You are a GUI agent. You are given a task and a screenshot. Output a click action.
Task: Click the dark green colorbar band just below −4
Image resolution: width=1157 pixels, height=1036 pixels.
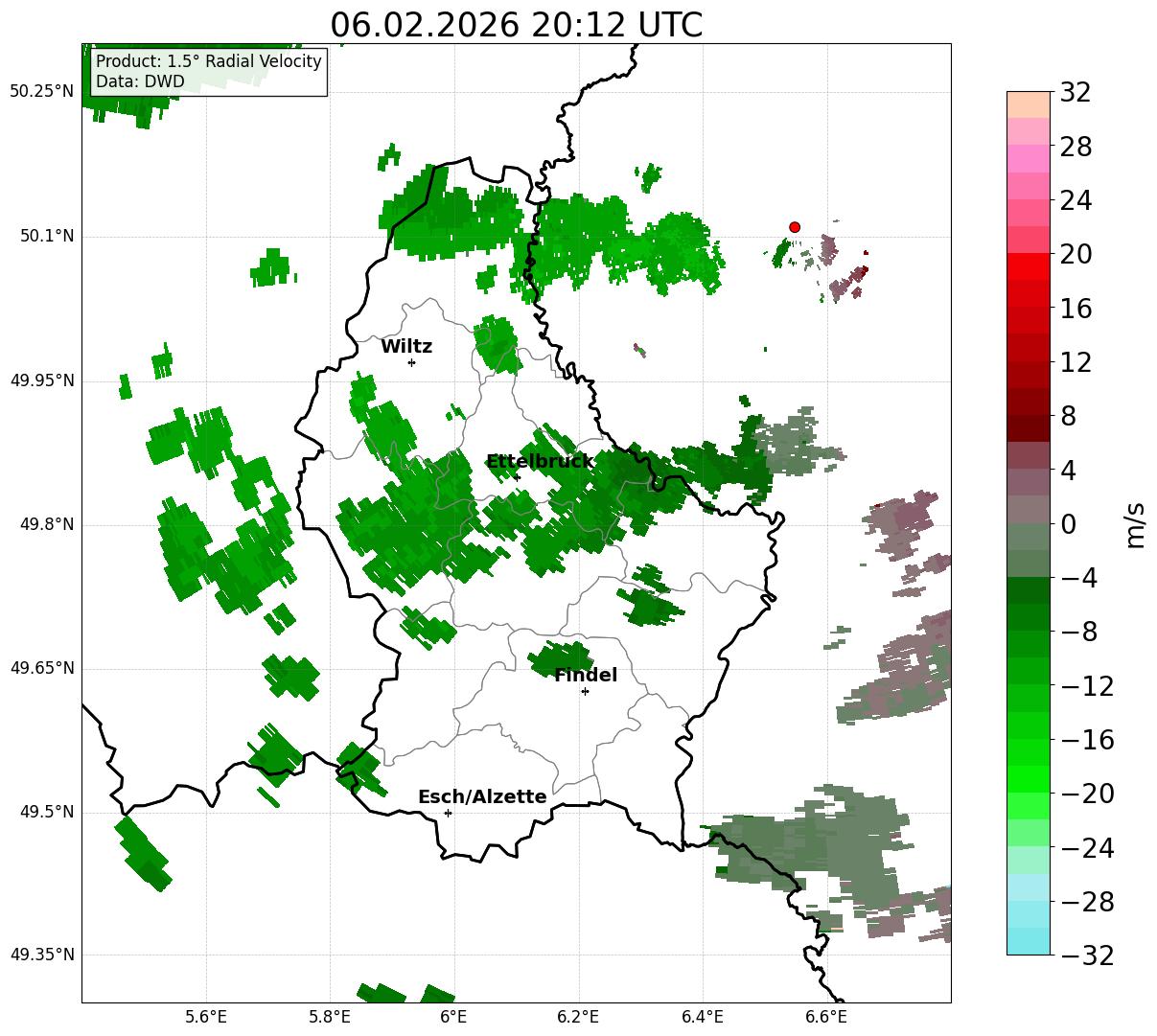coord(1029,590)
